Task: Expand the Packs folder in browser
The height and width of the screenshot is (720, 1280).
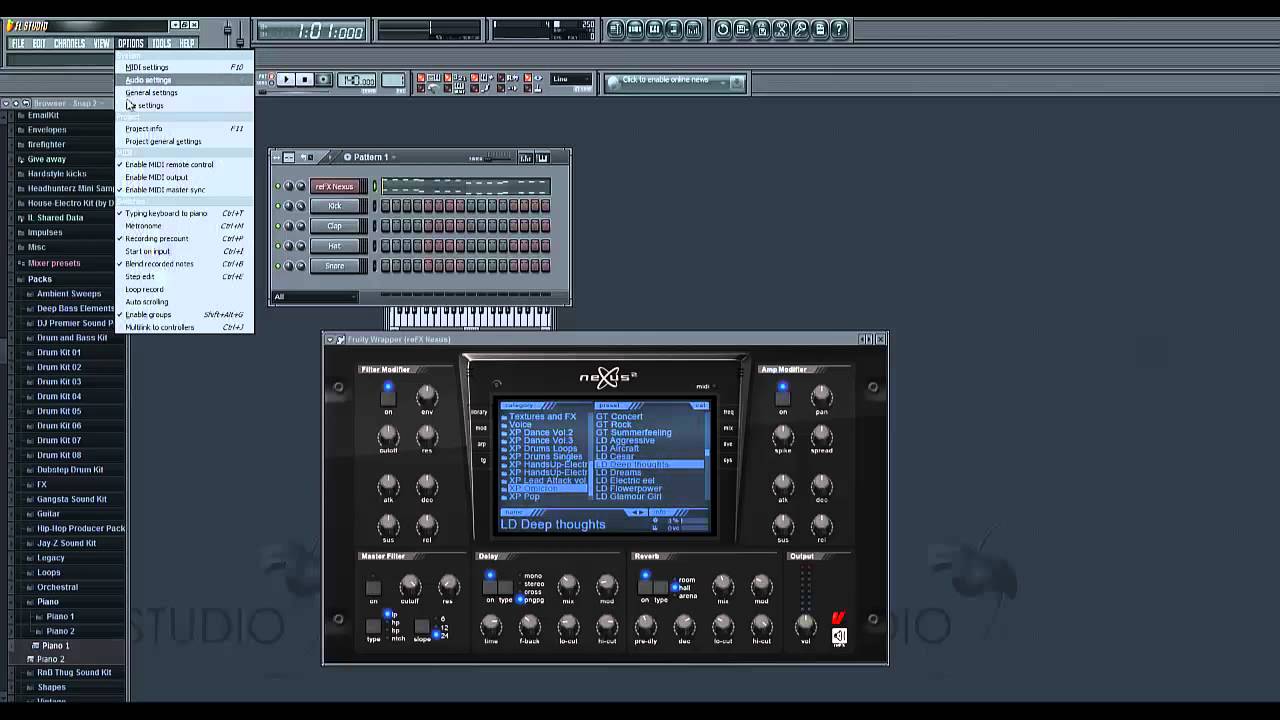Action: [x=40, y=279]
